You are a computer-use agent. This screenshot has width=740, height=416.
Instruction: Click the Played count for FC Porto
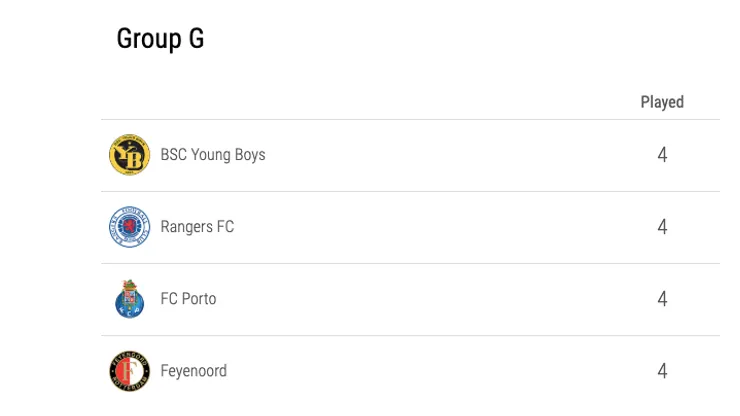click(x=662, y=299)
